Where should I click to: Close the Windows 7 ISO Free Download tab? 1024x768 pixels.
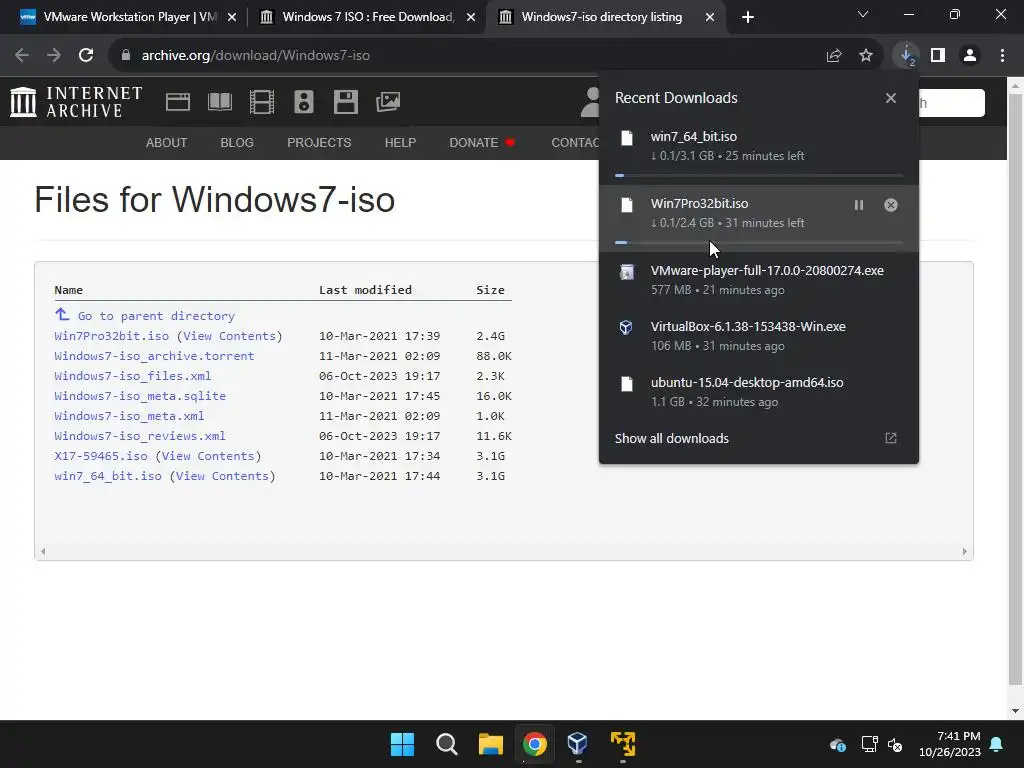tap(471, 18)
